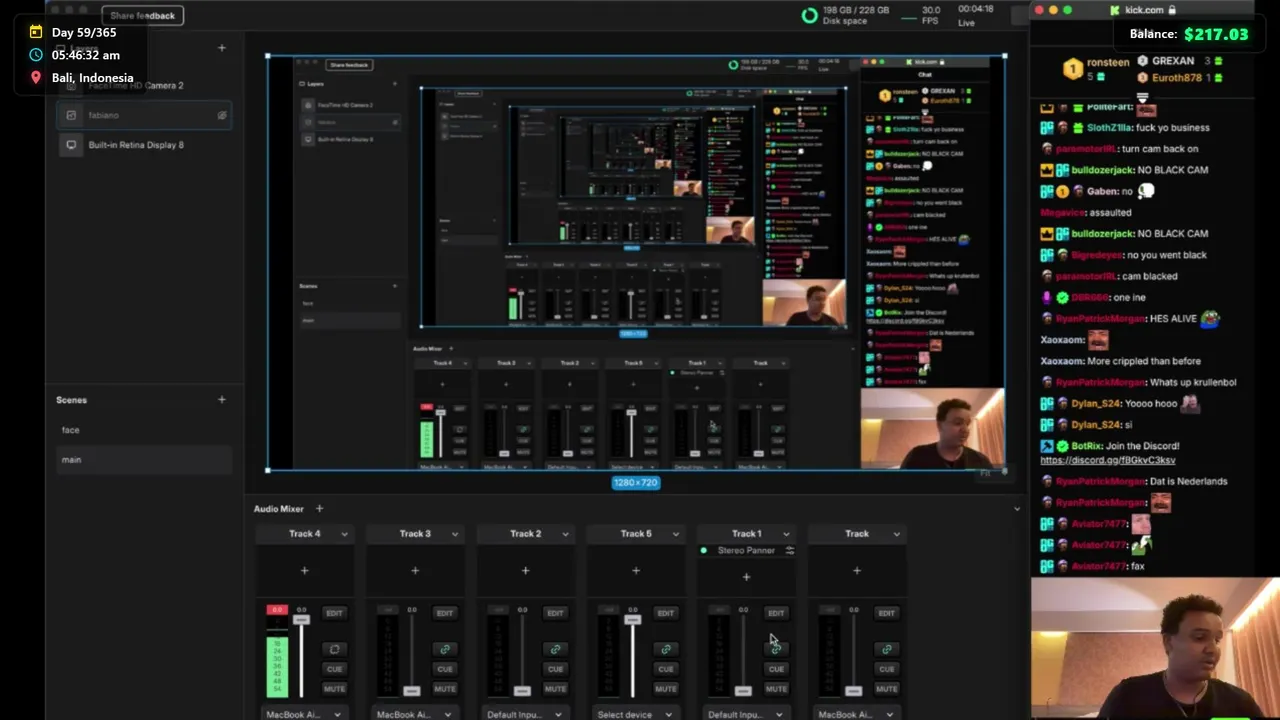Click EDIT on Track 4

tap(334, 613)
